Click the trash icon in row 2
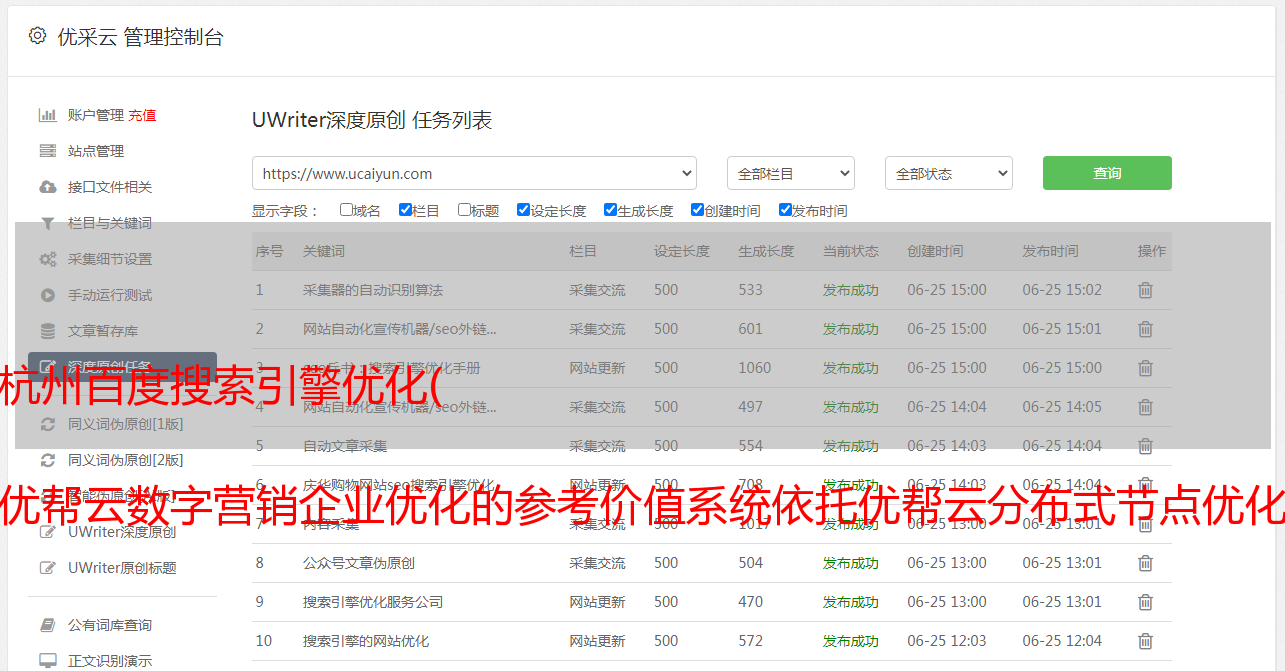The height and width of the screenshot is (671, 1285). [x=1145, y=329]
